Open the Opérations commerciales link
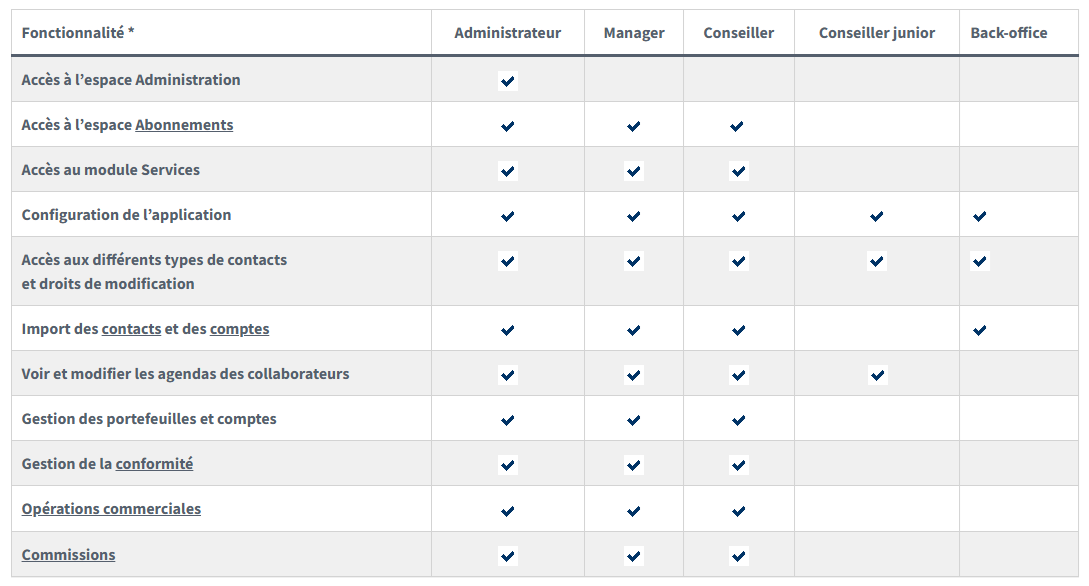Viewport: 1089px width, 586px height. click(111, 509)
